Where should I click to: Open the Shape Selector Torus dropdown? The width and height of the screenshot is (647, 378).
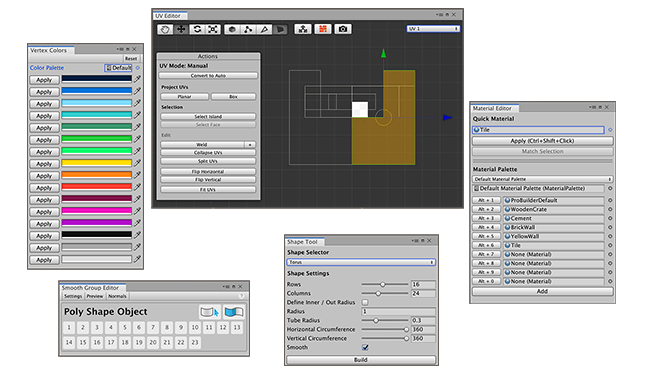[x=361, y=262]
